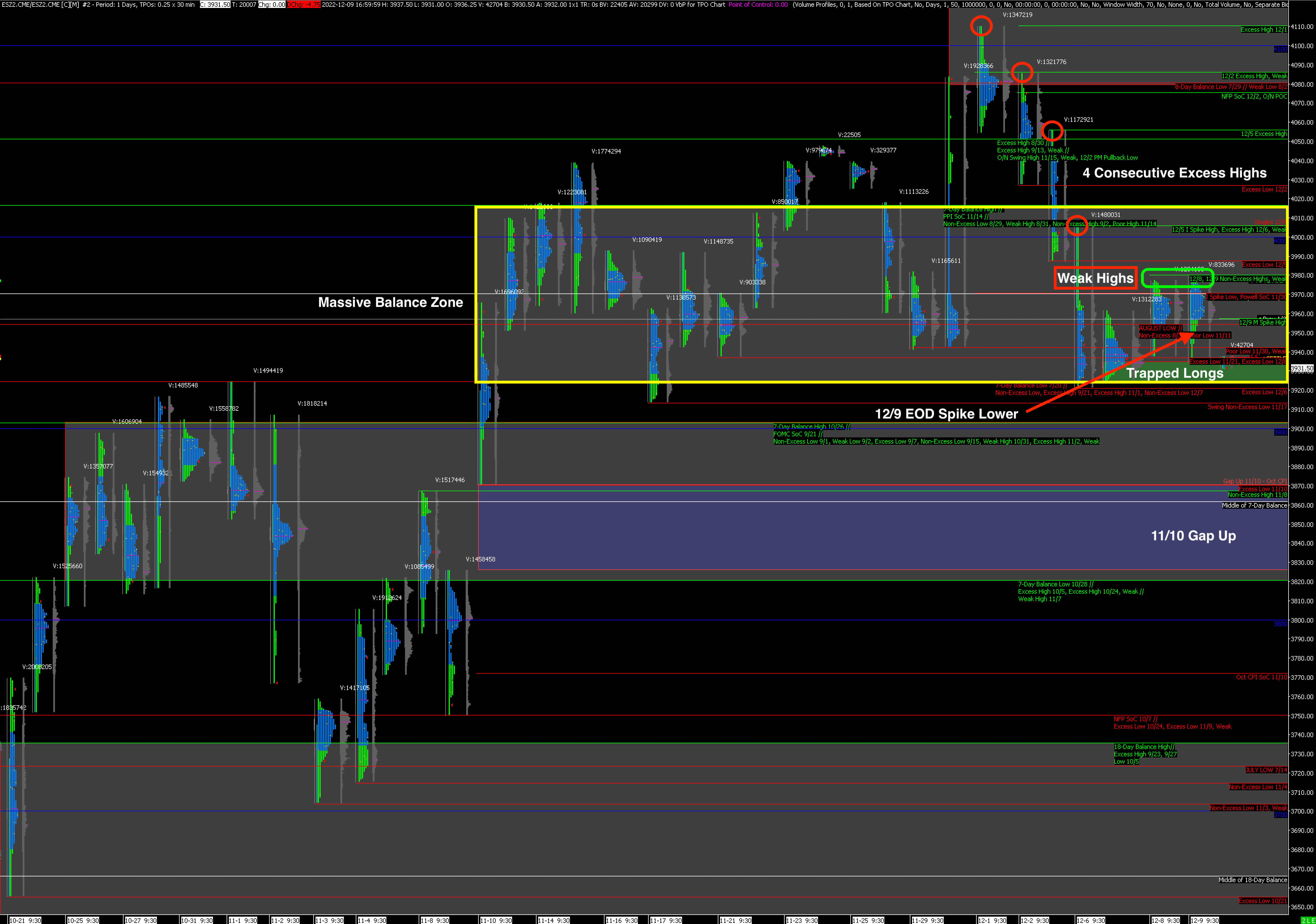Select the green 'Trapped Longs' highlighted zone
Viewport: 1316px width, 924px height.
pyautogui.click(x=1175, y=373)
